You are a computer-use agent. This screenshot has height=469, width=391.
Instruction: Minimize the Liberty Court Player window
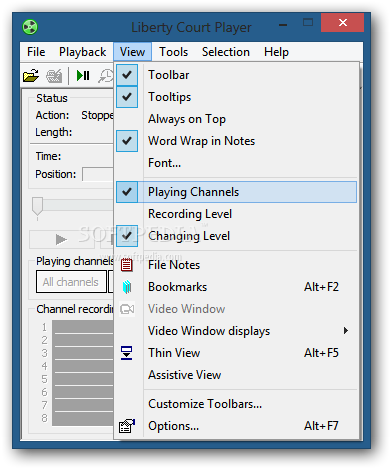283,24
